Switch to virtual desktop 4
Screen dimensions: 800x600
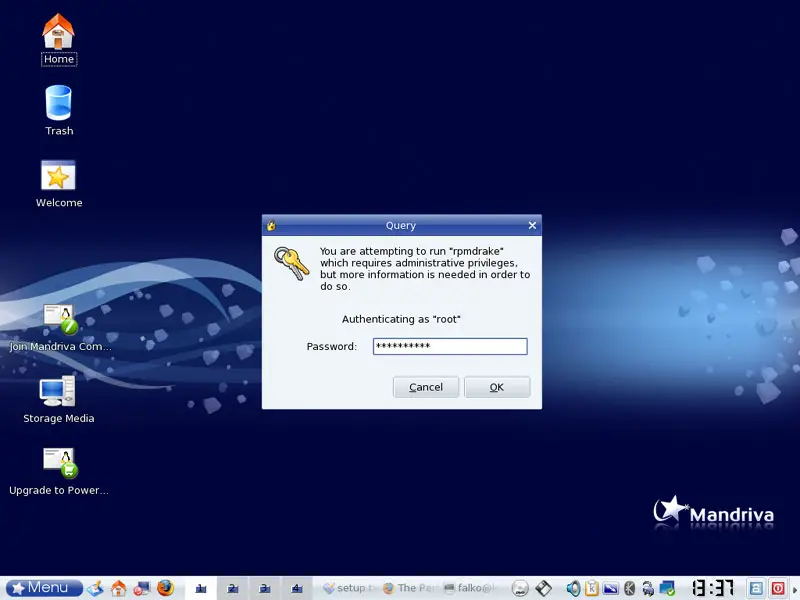[x=296, y=588]
